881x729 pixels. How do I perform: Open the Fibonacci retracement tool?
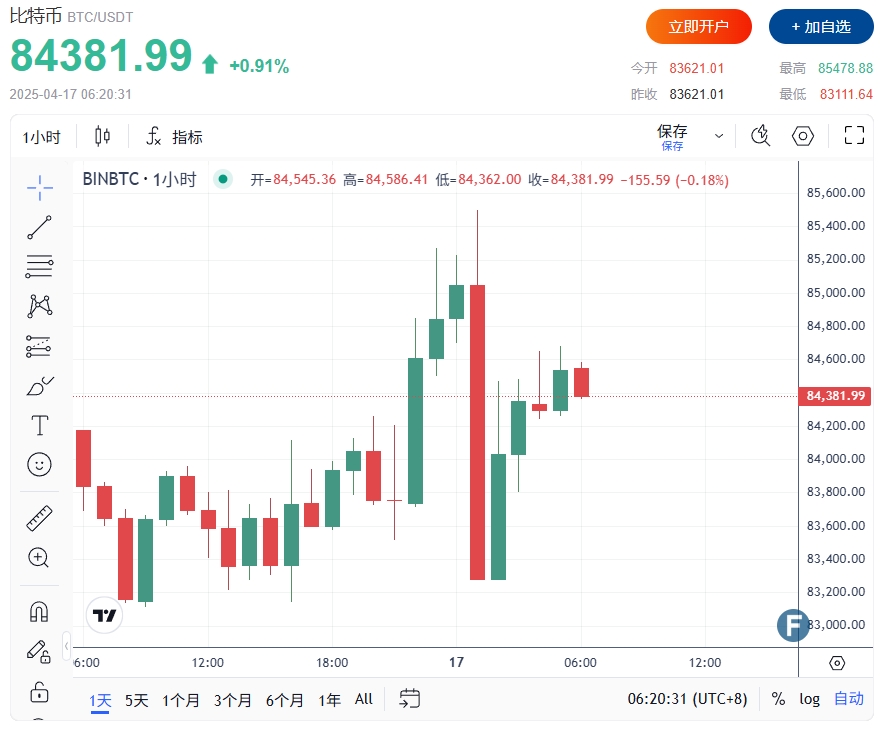pos(39,266)
